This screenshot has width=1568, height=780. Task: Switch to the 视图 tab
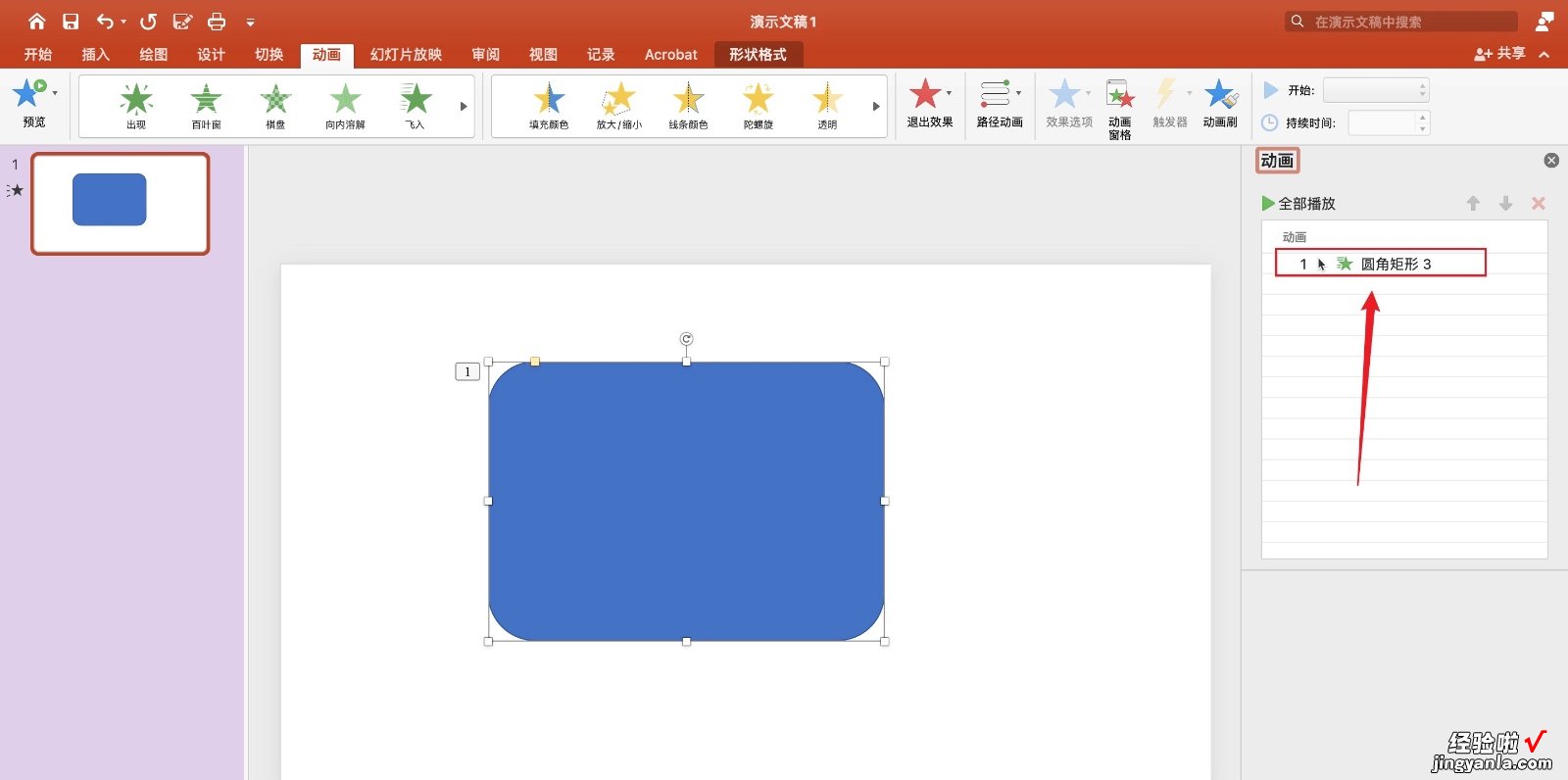point(544,55)
